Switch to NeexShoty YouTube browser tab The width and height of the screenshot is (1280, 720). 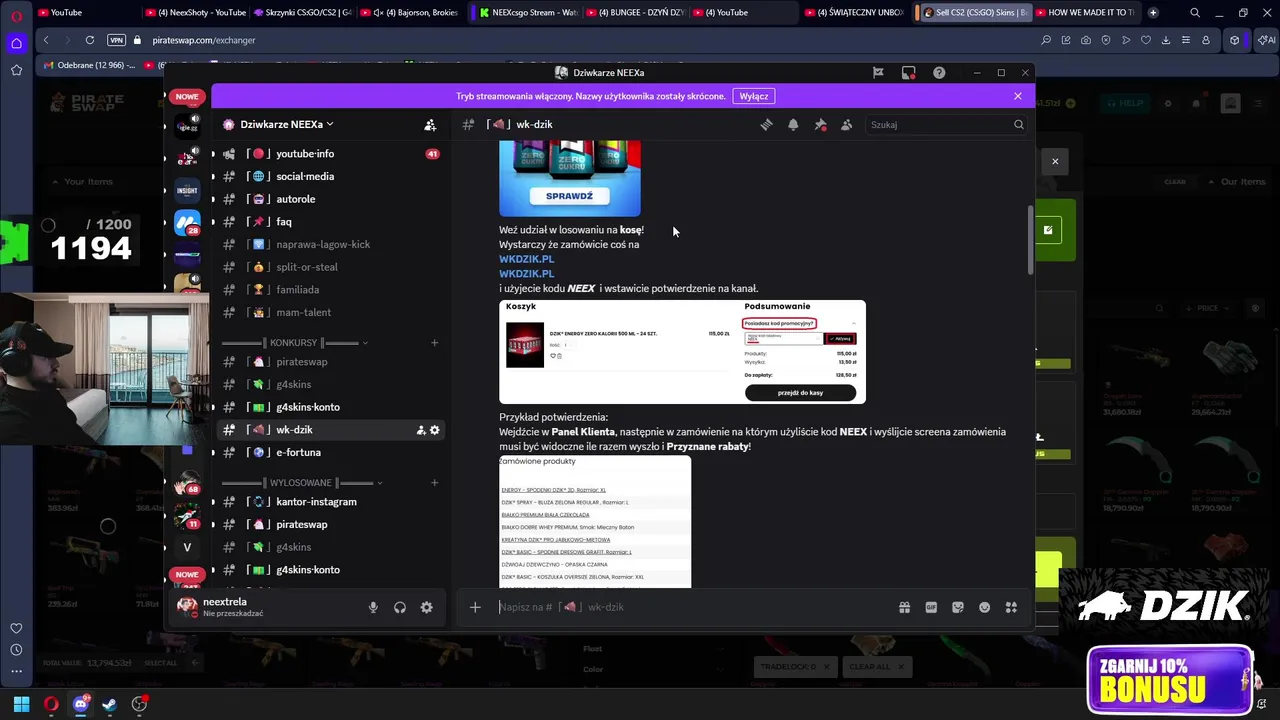[195, 13]
